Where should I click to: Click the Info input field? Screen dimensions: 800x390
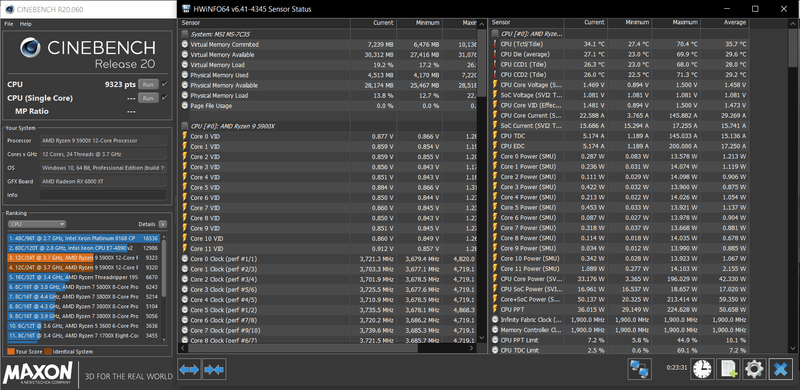pyautogui.click(x=103, y=195)
